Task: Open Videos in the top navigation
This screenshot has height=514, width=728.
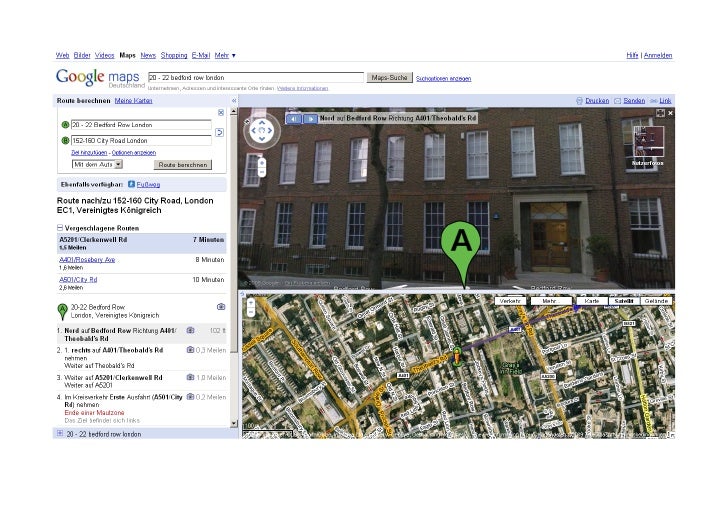Action: pyautogui.click(x=104, y=55)
